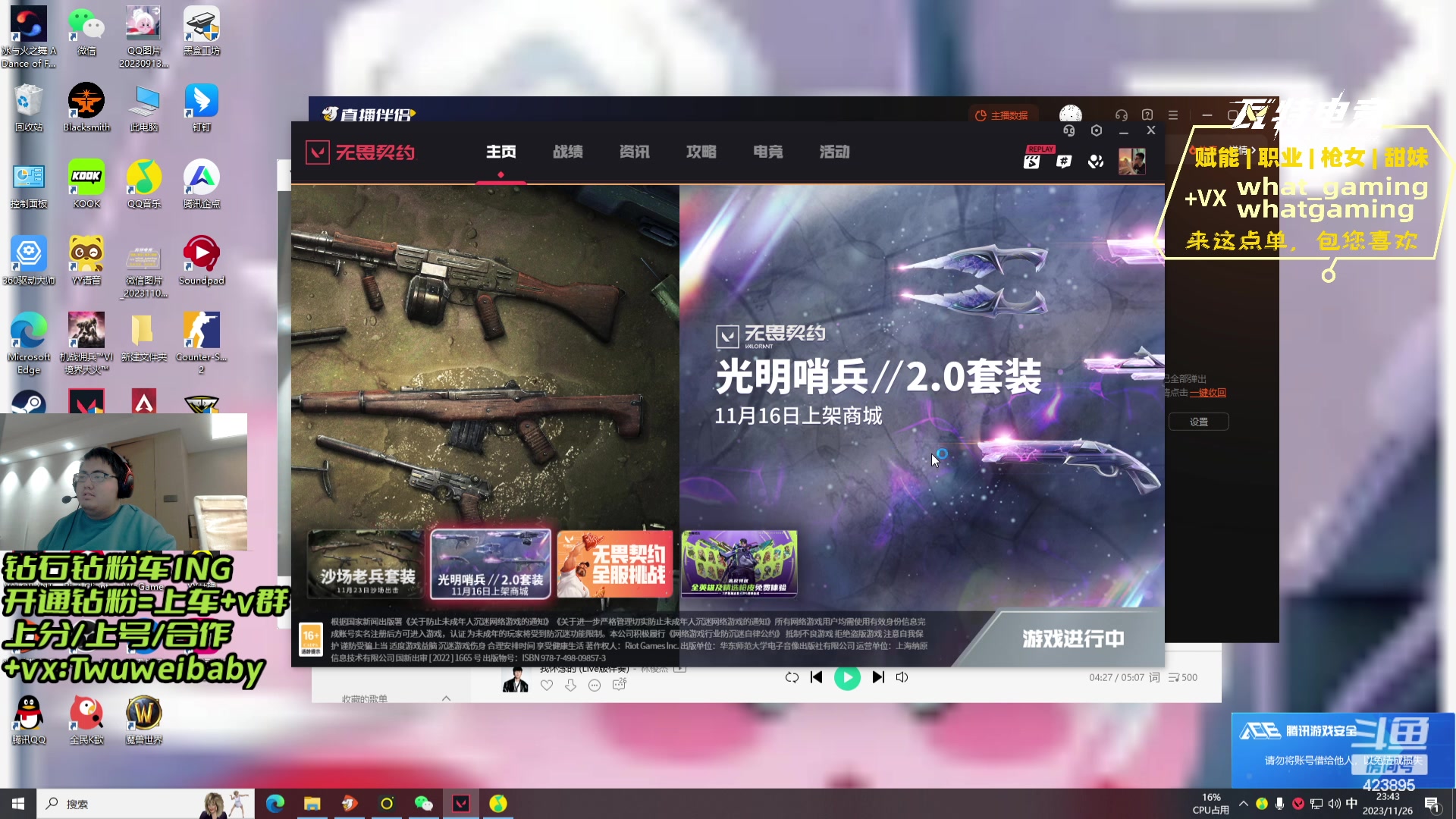Download the current song in music player
This screenshot has width=1456, height=819.
(570, 685)
